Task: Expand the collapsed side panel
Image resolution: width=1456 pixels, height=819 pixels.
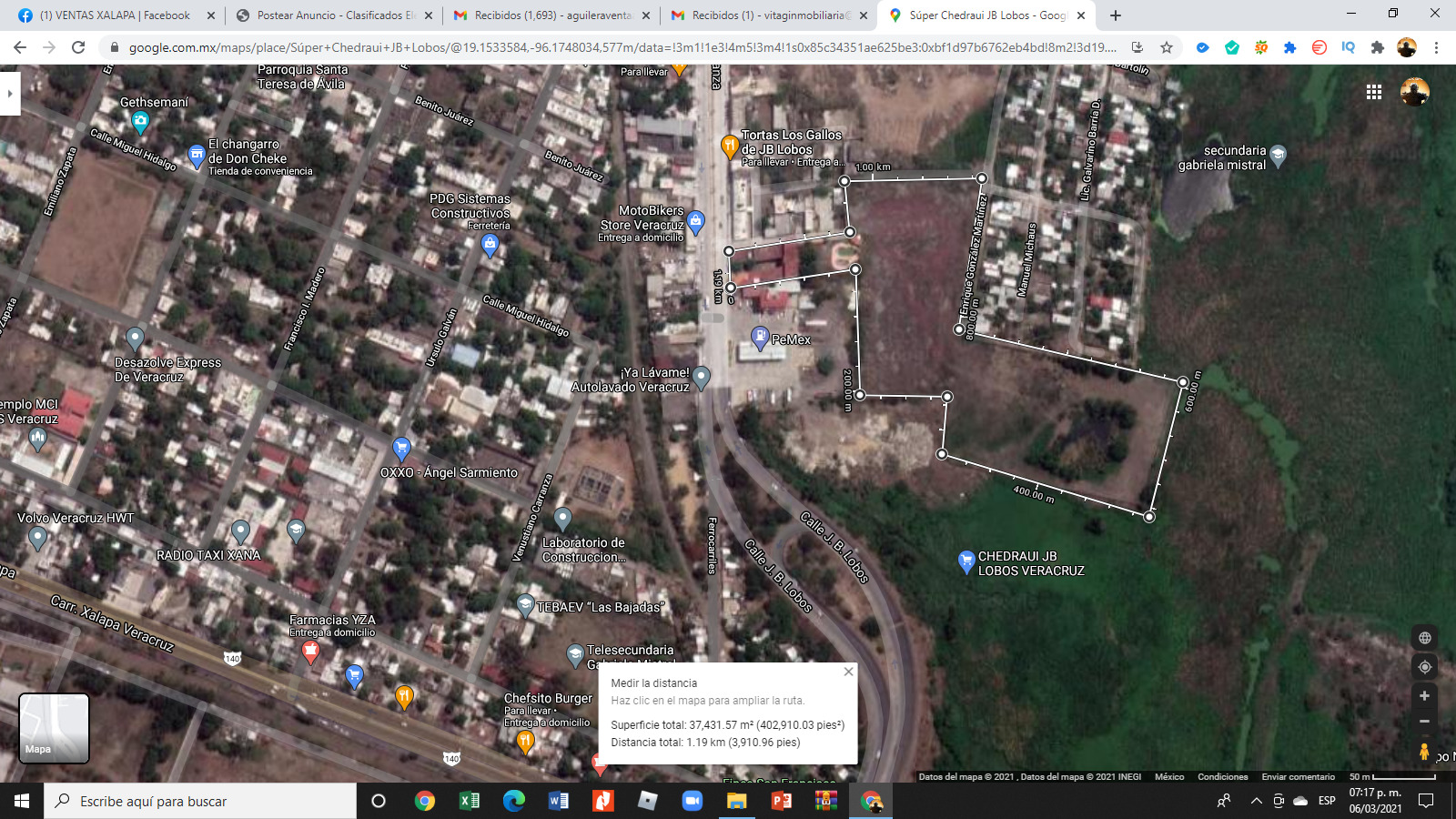Action: [x=10, y=93]
